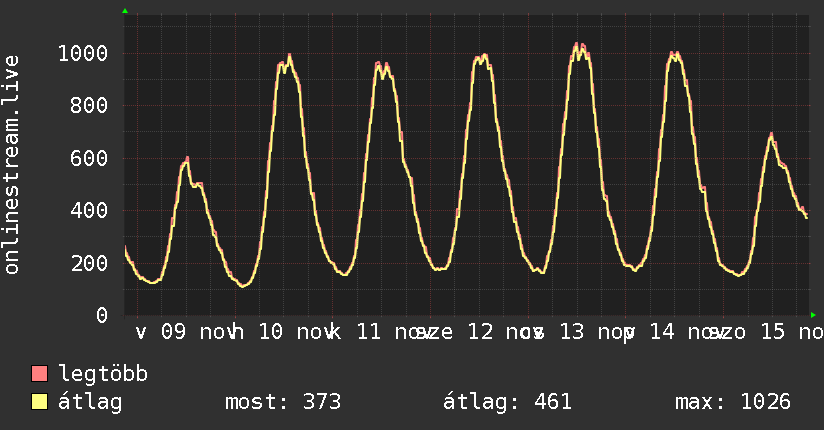Click the yellow átlag legend swatch
824x430 pixels.
pos(40,402)
